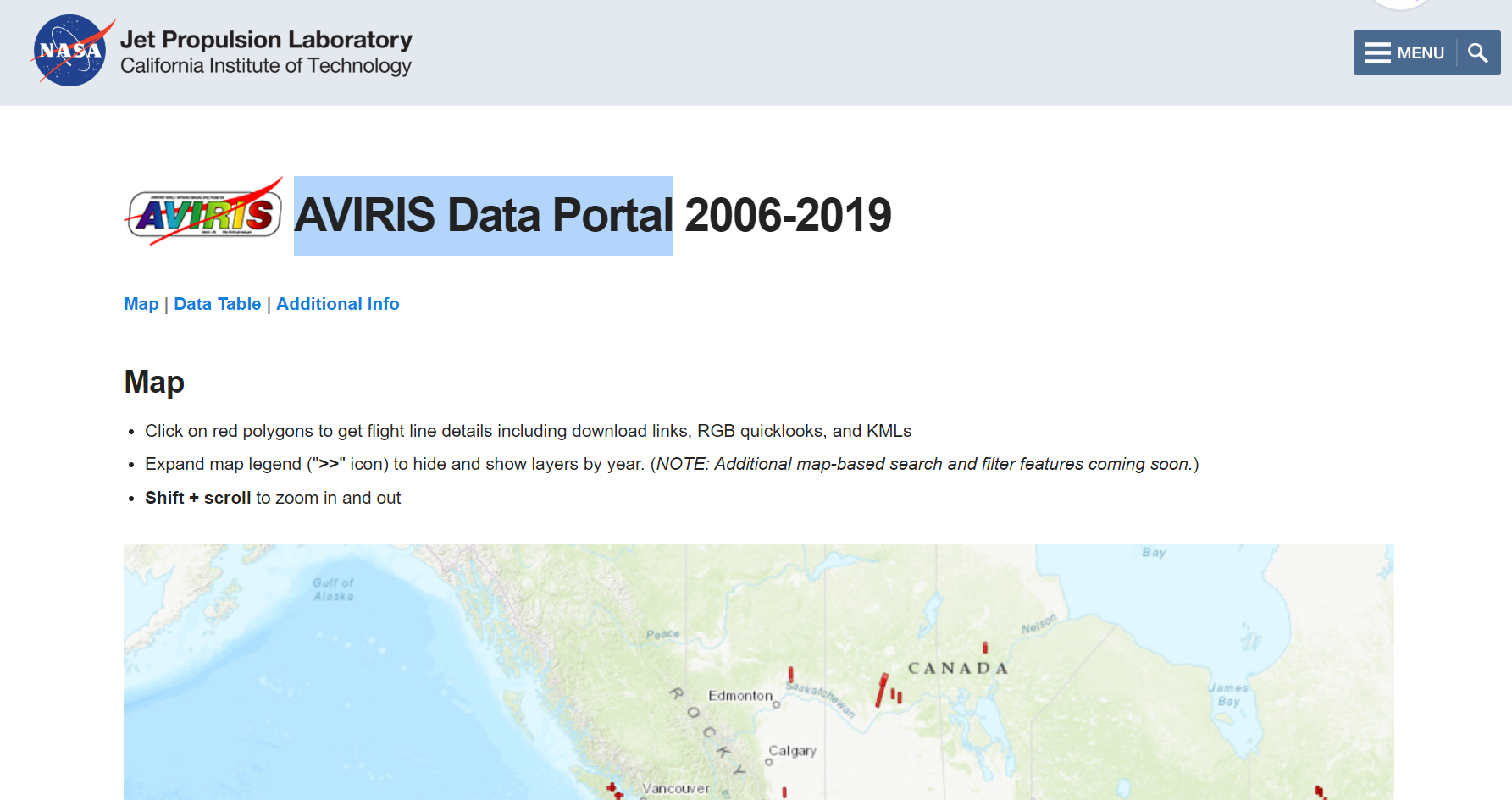Click the circular avatar at top right

pos(1400,3)
